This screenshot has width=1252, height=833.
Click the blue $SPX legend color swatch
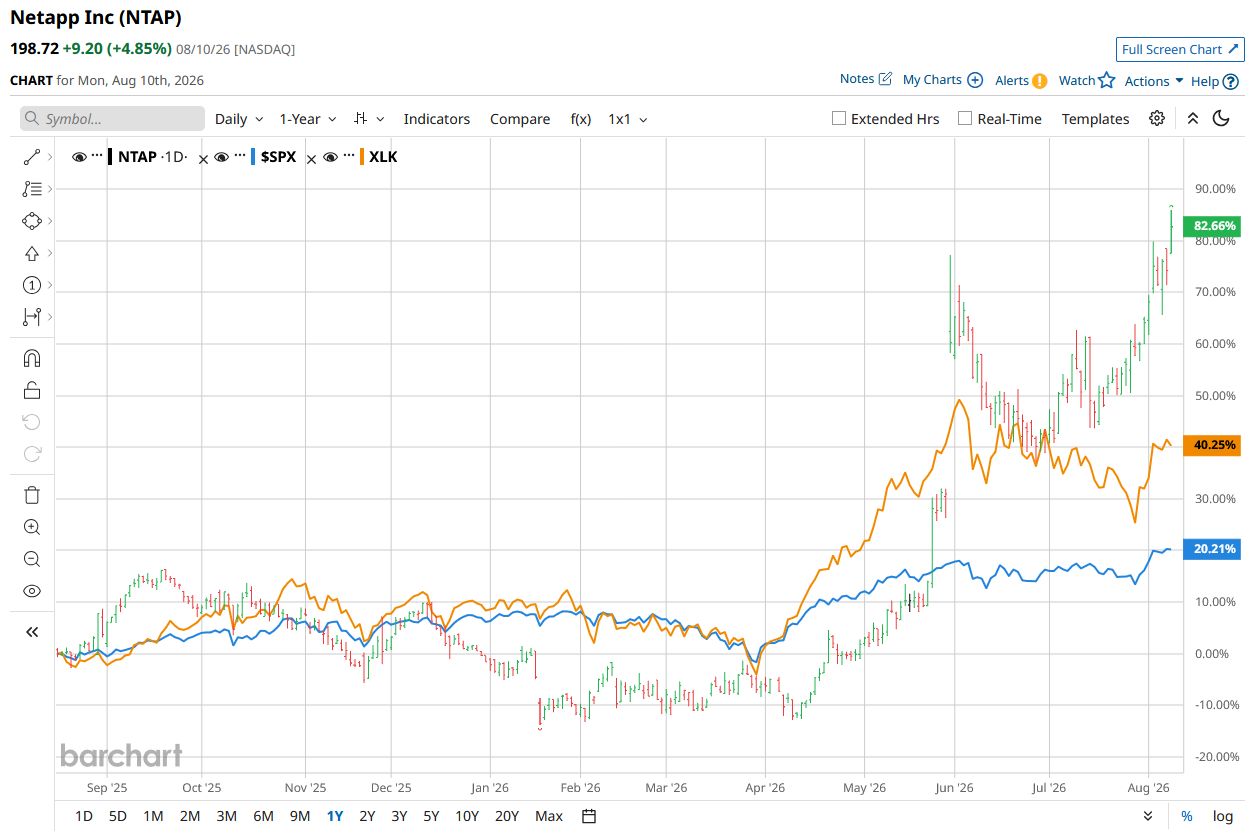tap(253, 156)
